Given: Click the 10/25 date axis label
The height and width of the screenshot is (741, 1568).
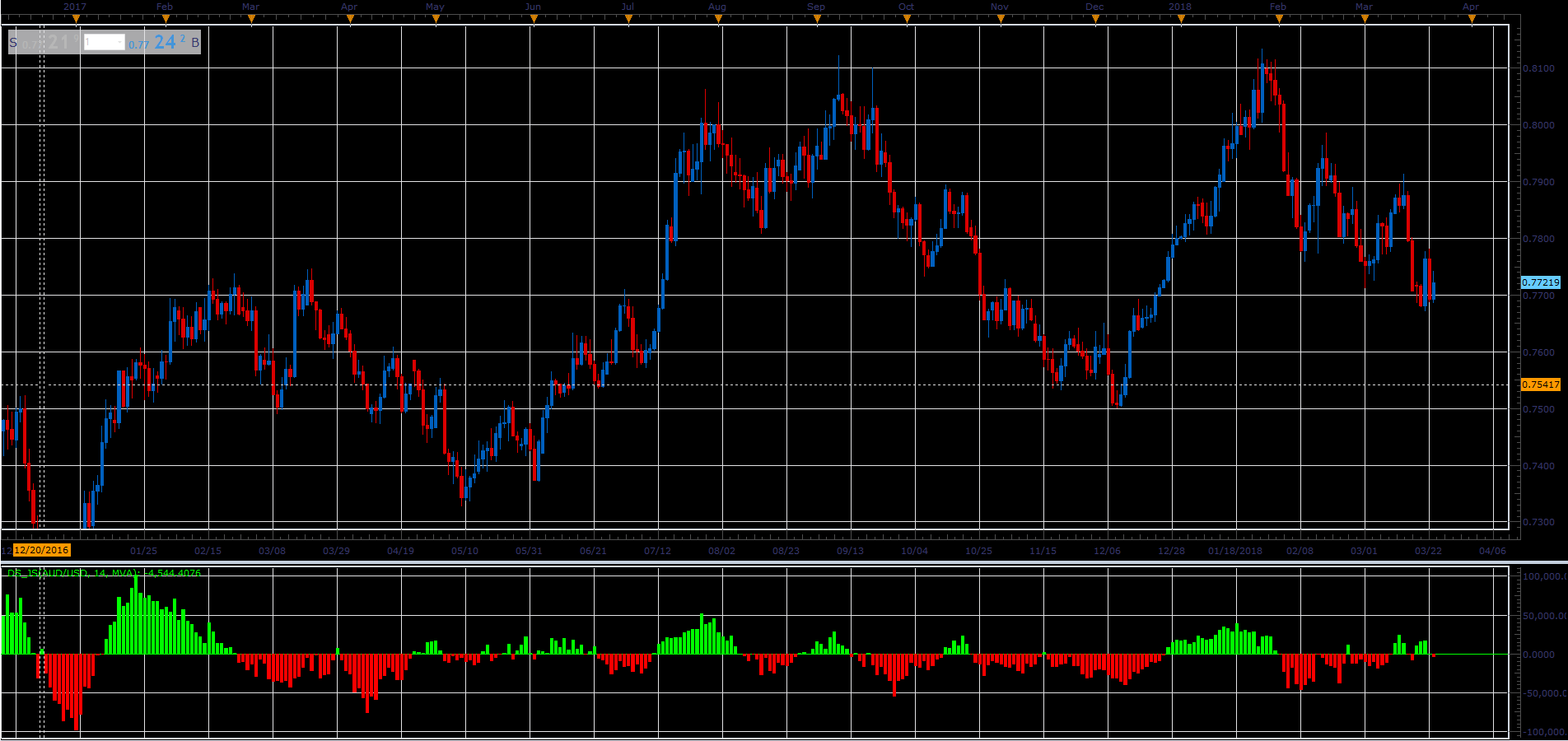Looking at the screenshot, I should [x=978, y=551].
